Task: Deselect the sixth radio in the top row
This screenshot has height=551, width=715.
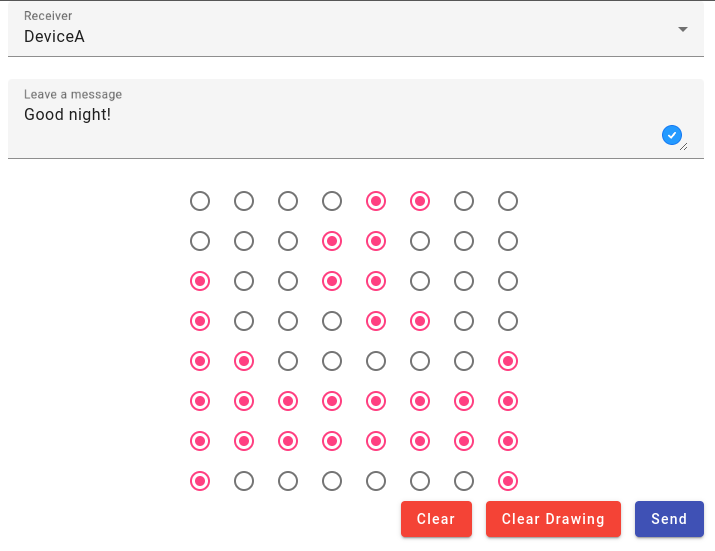Action: 420,201
